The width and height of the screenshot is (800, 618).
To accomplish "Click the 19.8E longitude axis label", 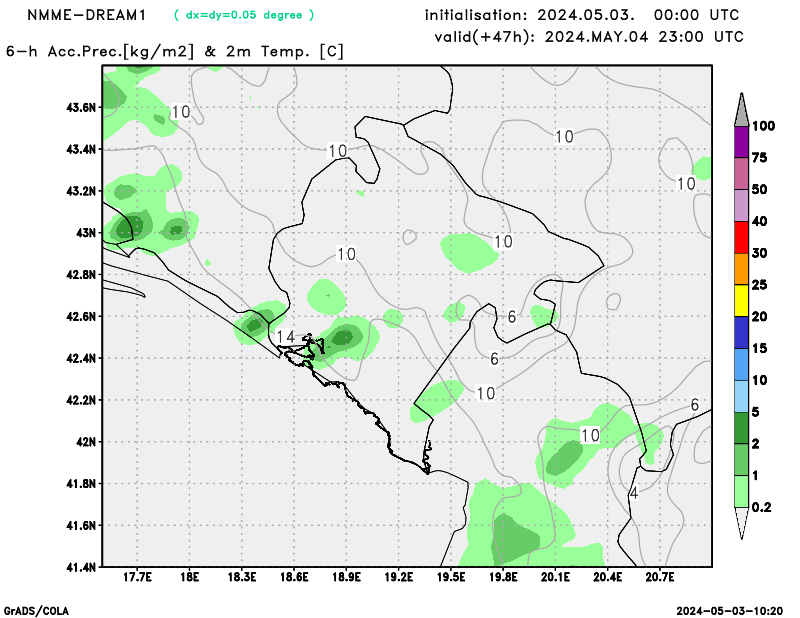I will click(503, 577).
